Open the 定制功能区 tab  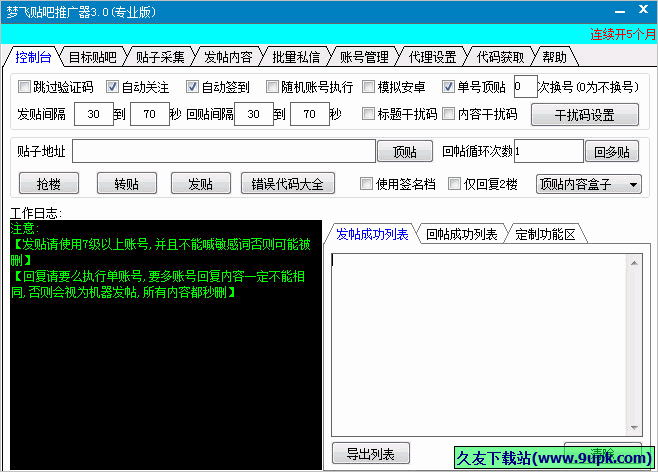tap(545, 234)
